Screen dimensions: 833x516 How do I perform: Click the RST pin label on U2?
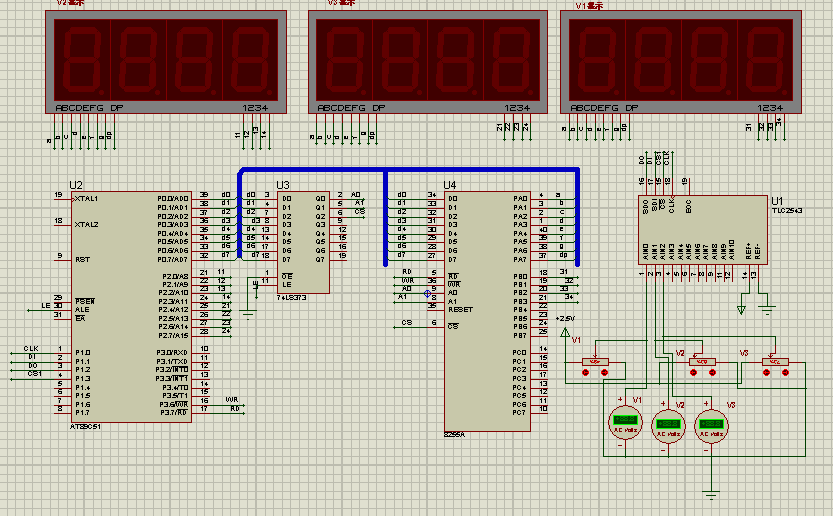pos(82,260)
